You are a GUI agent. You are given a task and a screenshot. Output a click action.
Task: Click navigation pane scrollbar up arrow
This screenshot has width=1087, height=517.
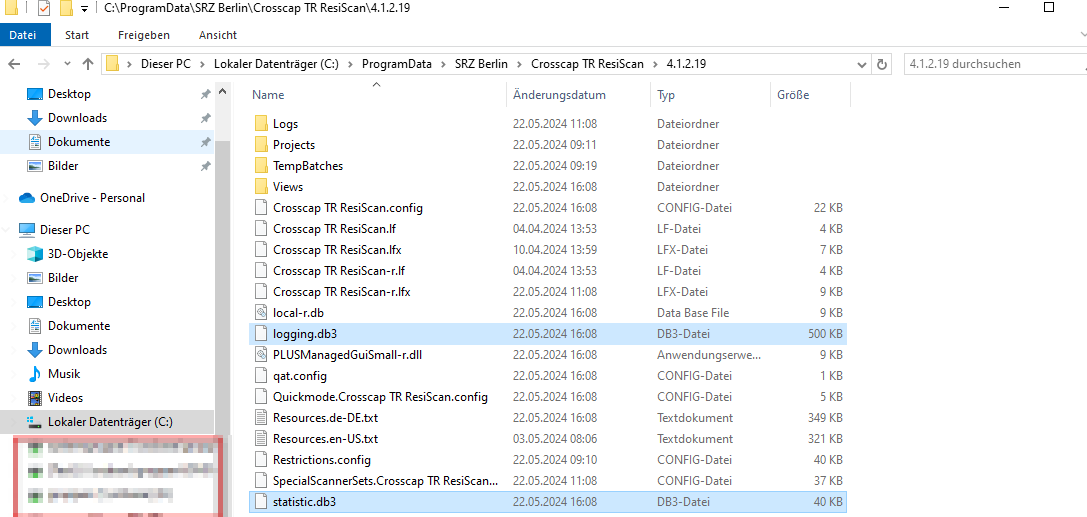pos(223,91)
